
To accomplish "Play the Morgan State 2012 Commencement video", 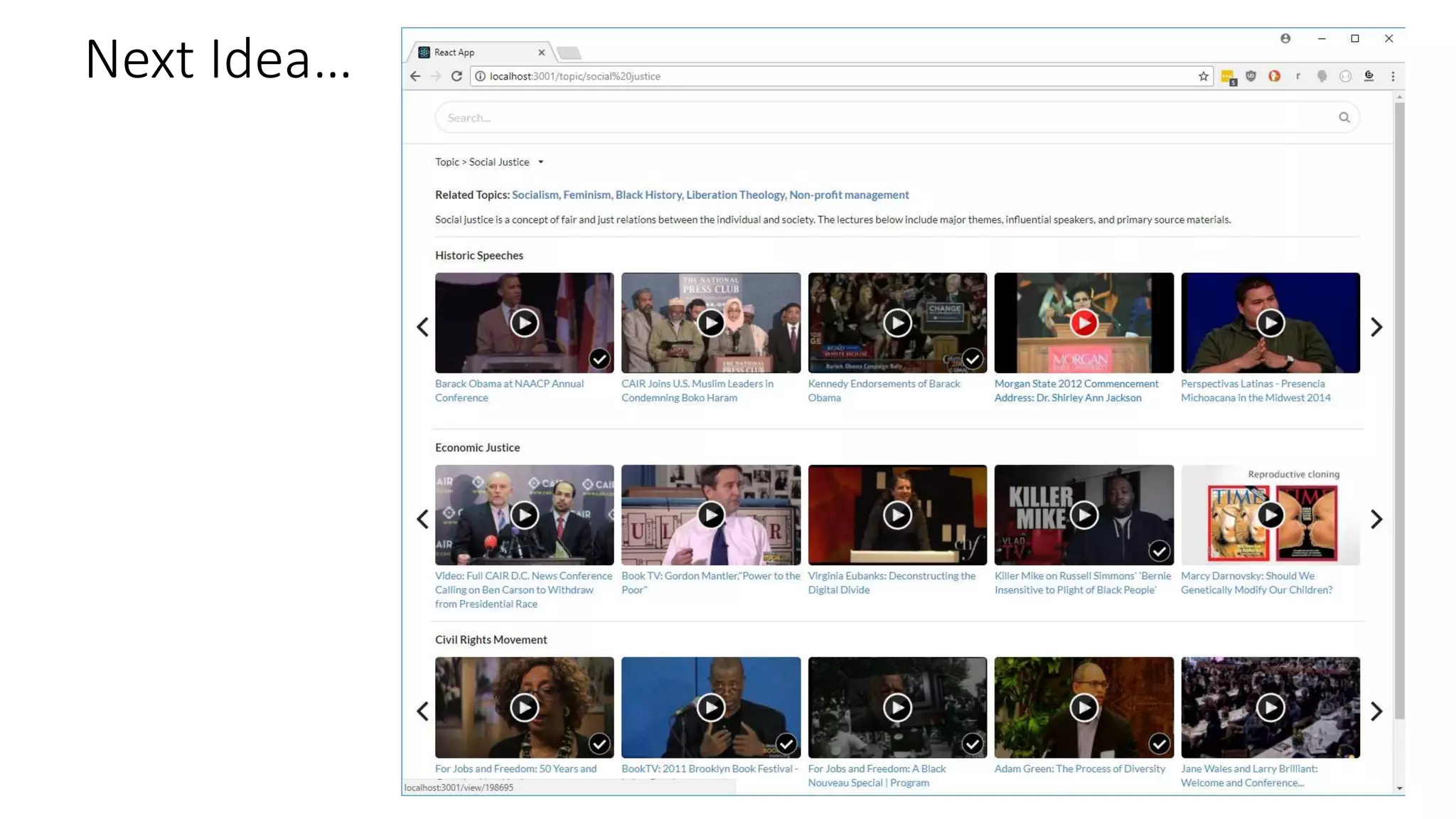I will click(x=1083, y=323).
